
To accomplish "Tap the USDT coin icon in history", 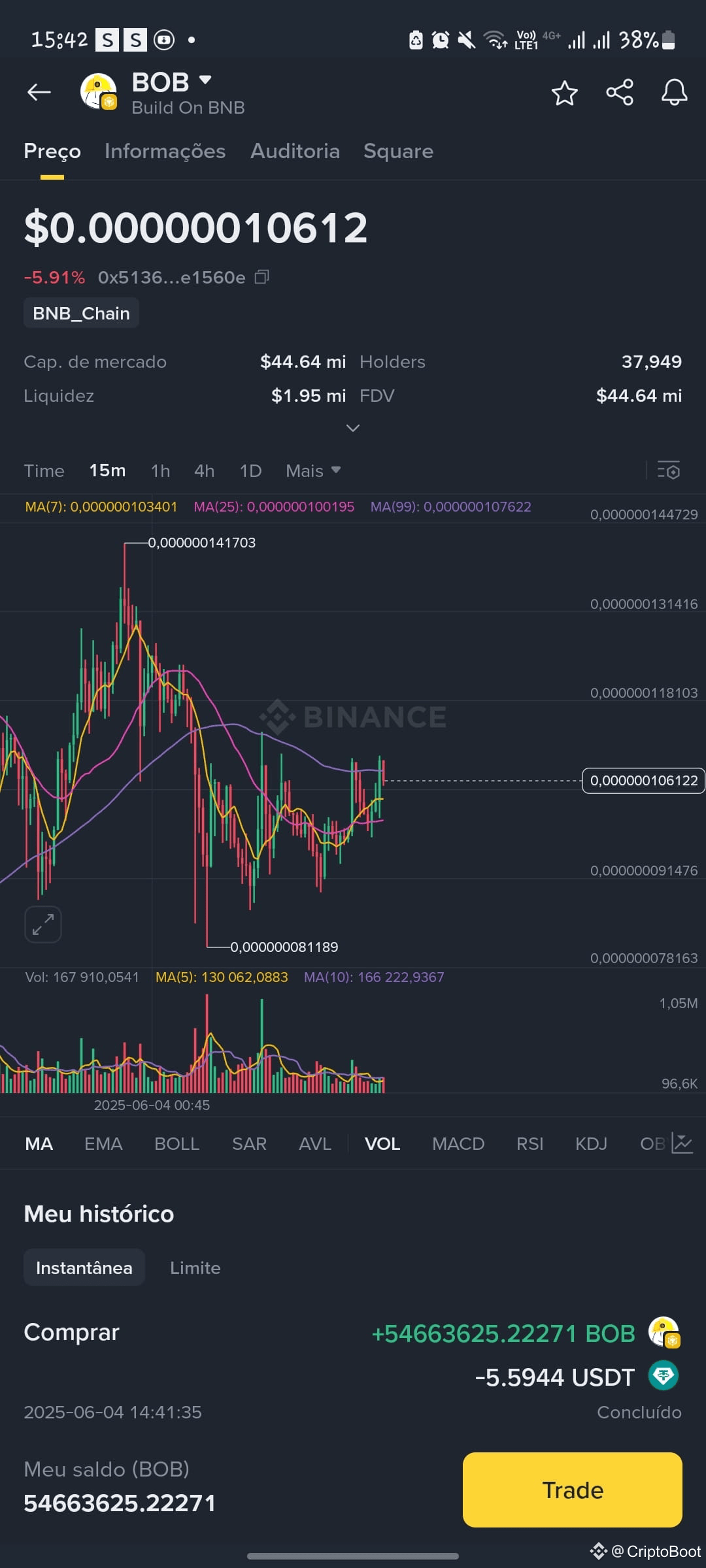I will (664, 1375).
